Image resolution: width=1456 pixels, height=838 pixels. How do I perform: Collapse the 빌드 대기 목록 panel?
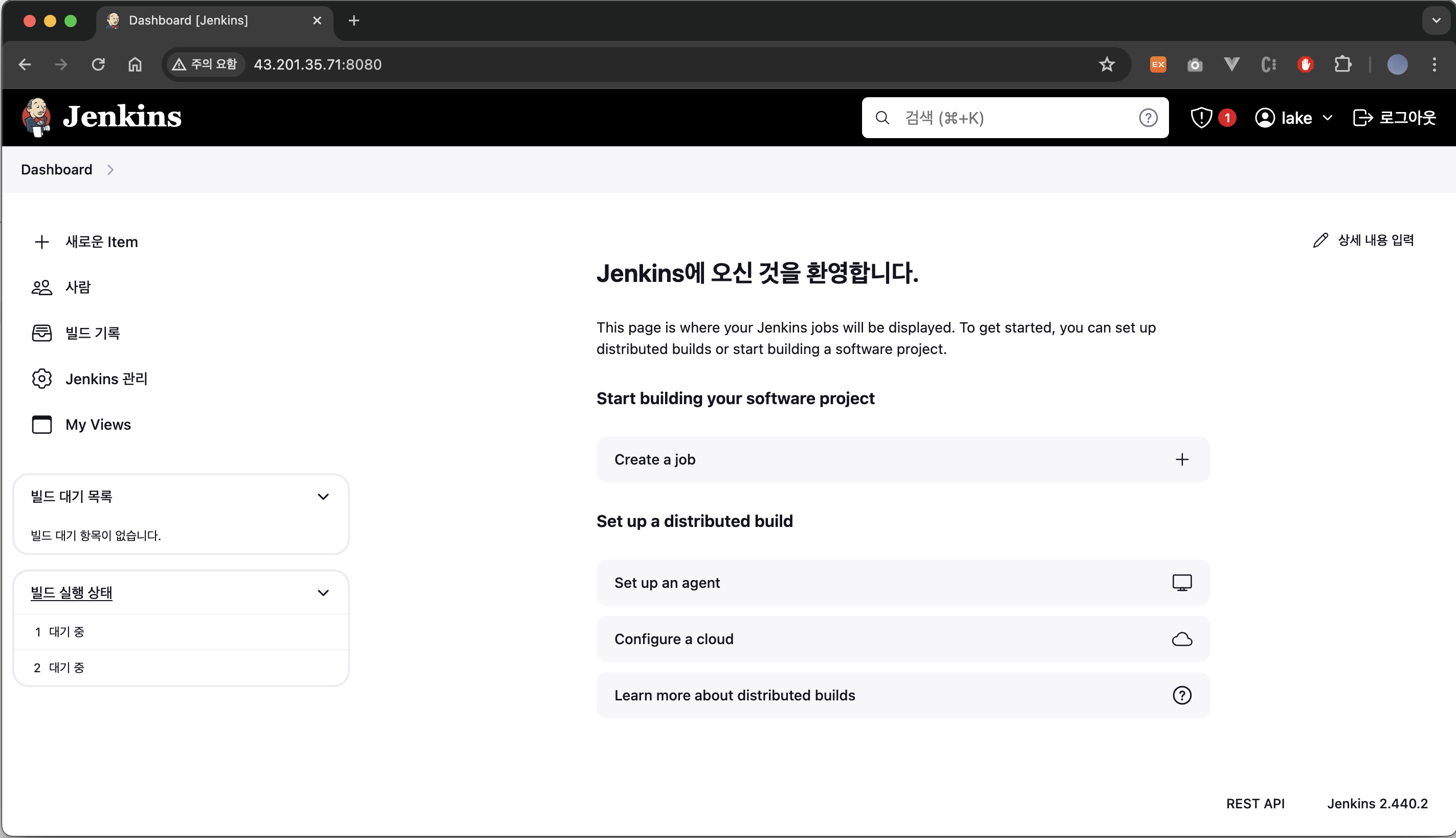(x=323, y=496)
